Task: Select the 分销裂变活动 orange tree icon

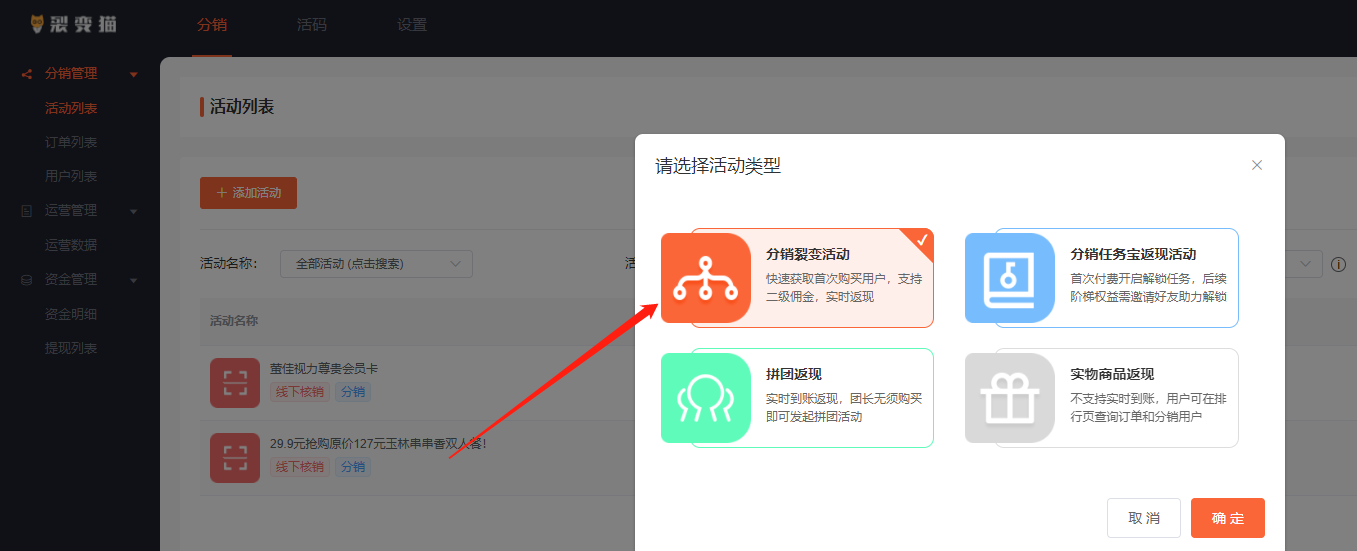Action: click(x=706, y=278)
